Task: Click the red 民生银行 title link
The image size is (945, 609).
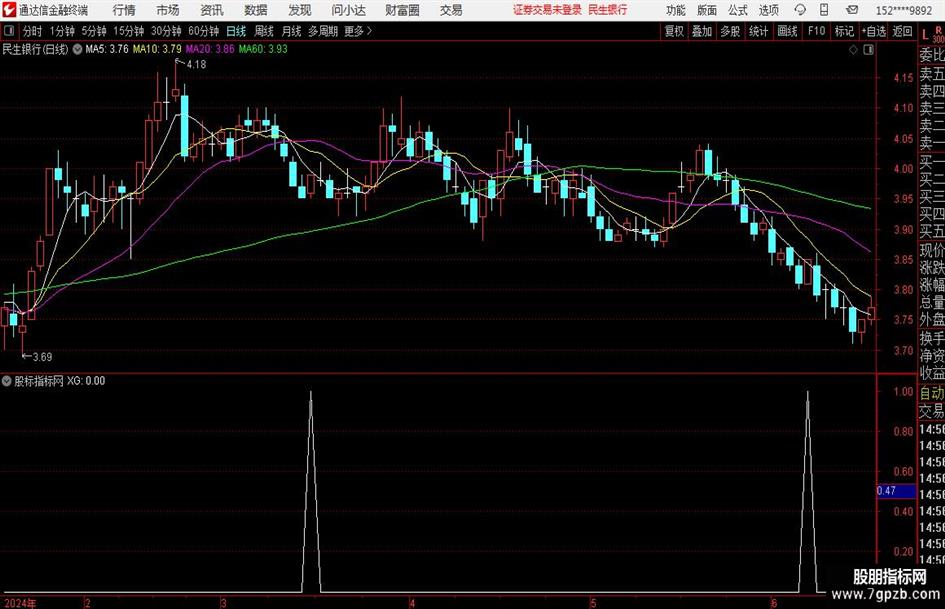Action: coord(608,10)
